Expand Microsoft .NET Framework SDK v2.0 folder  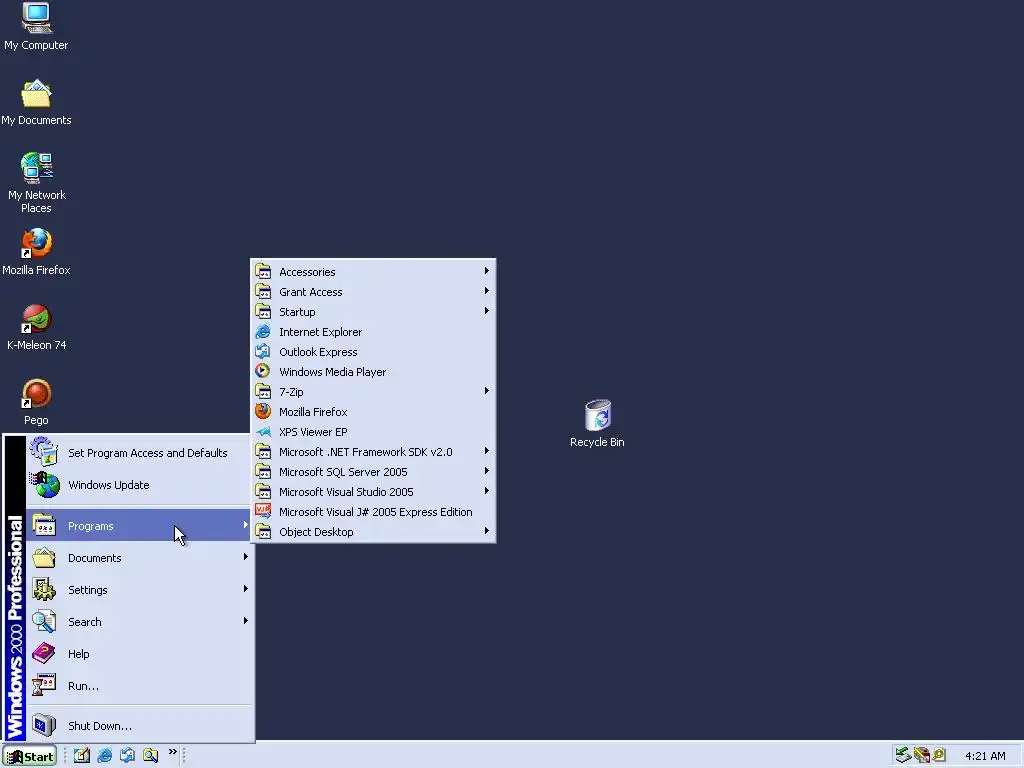pos(373,452)
